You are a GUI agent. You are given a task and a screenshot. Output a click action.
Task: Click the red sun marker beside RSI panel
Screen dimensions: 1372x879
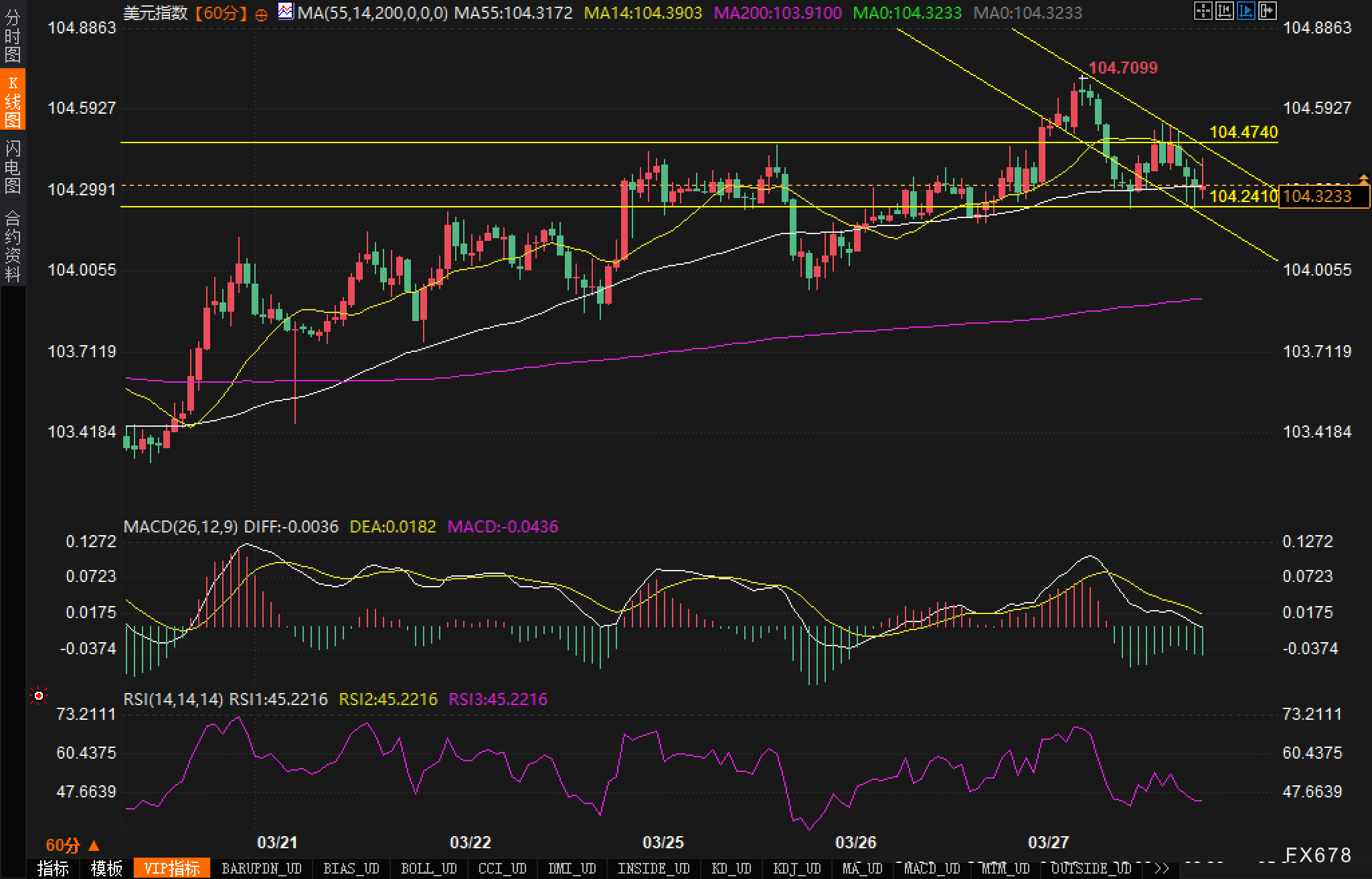coord(39,697)
